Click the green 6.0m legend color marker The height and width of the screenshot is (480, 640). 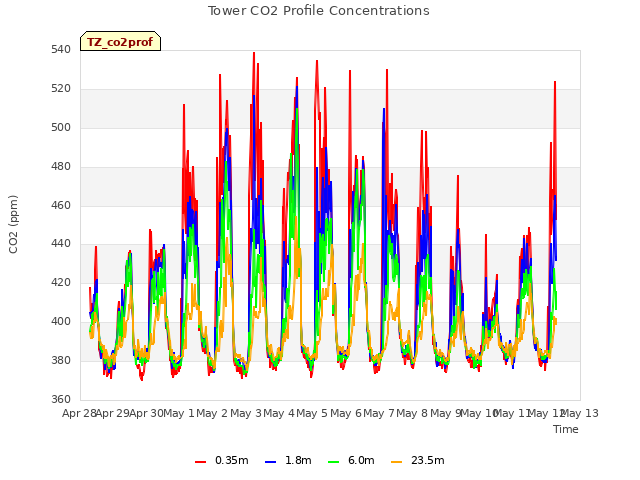[333, 462]
